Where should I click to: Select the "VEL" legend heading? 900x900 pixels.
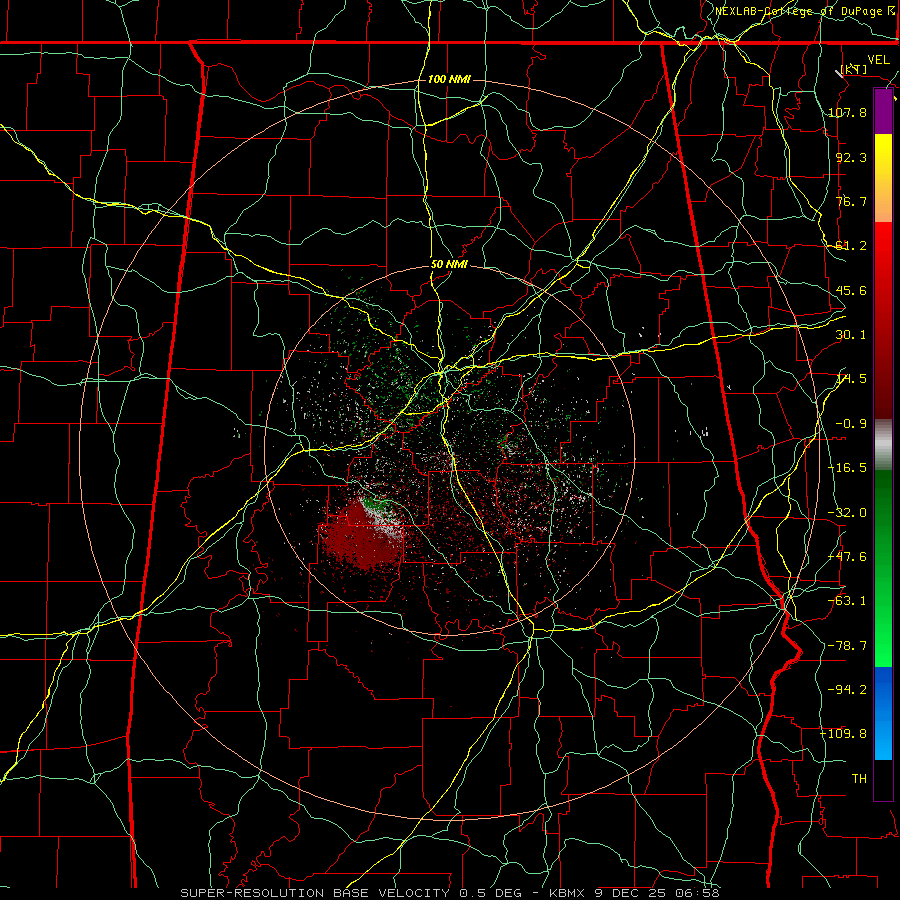[878, 60]
